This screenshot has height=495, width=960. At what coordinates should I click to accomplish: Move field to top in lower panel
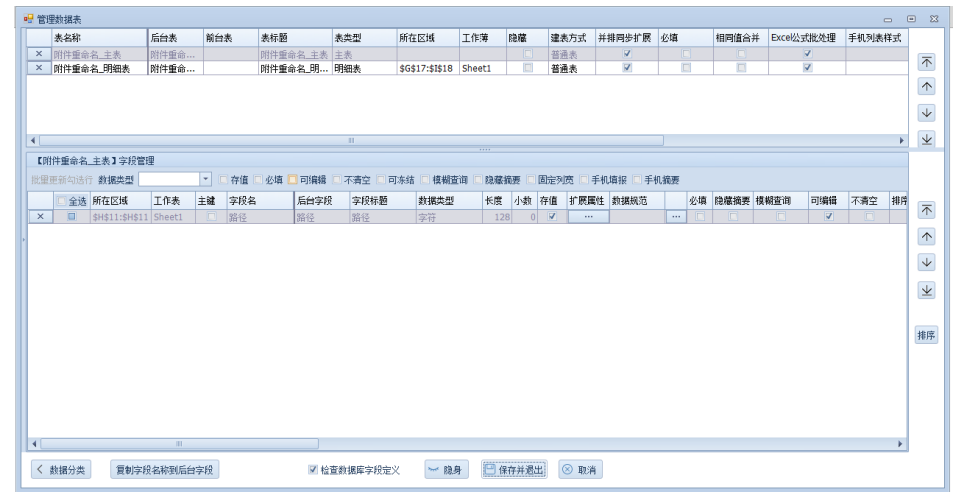point(926,210)
